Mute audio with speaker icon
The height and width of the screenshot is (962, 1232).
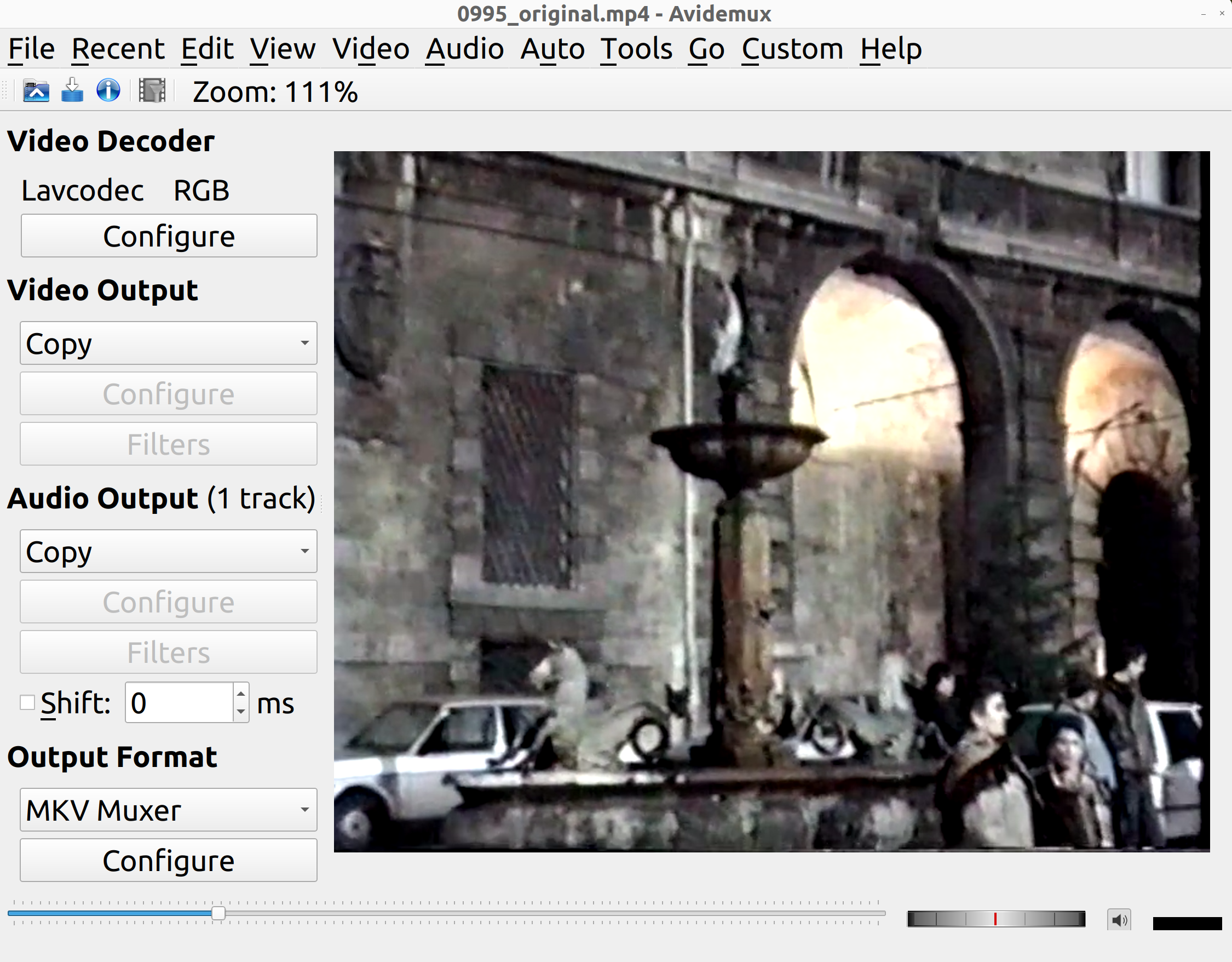pos(1119,920)
